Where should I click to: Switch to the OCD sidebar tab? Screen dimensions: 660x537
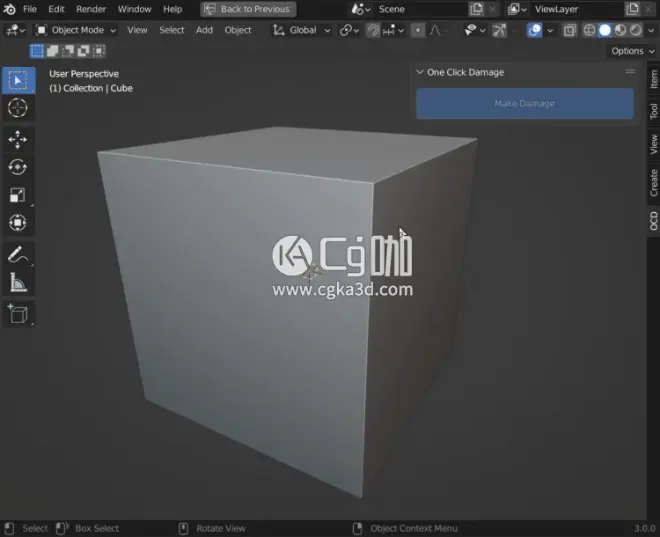[653, 220]
